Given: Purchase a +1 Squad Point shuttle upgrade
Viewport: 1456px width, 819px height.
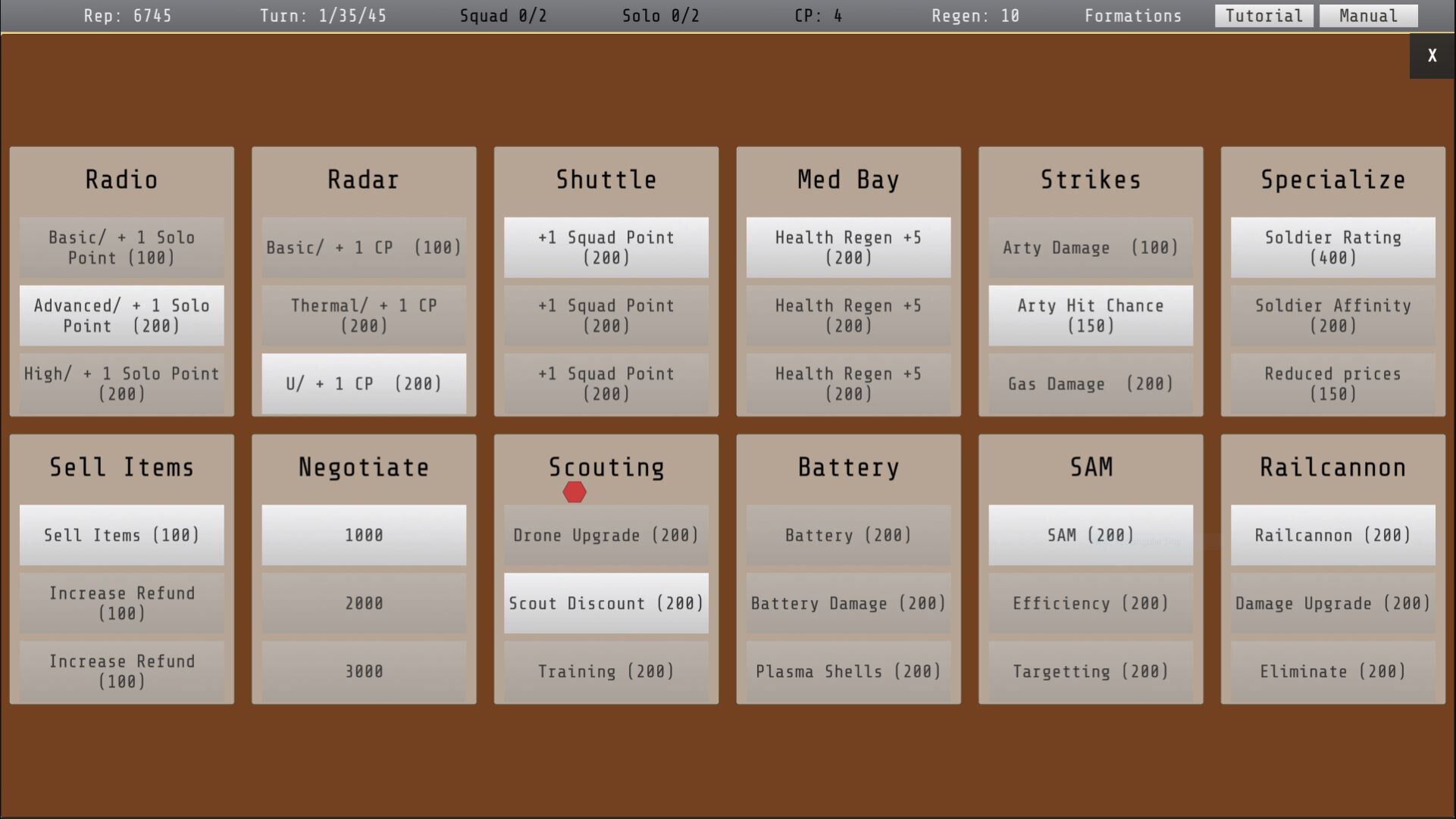Looking at the screenshot, I should pos(606,247).
